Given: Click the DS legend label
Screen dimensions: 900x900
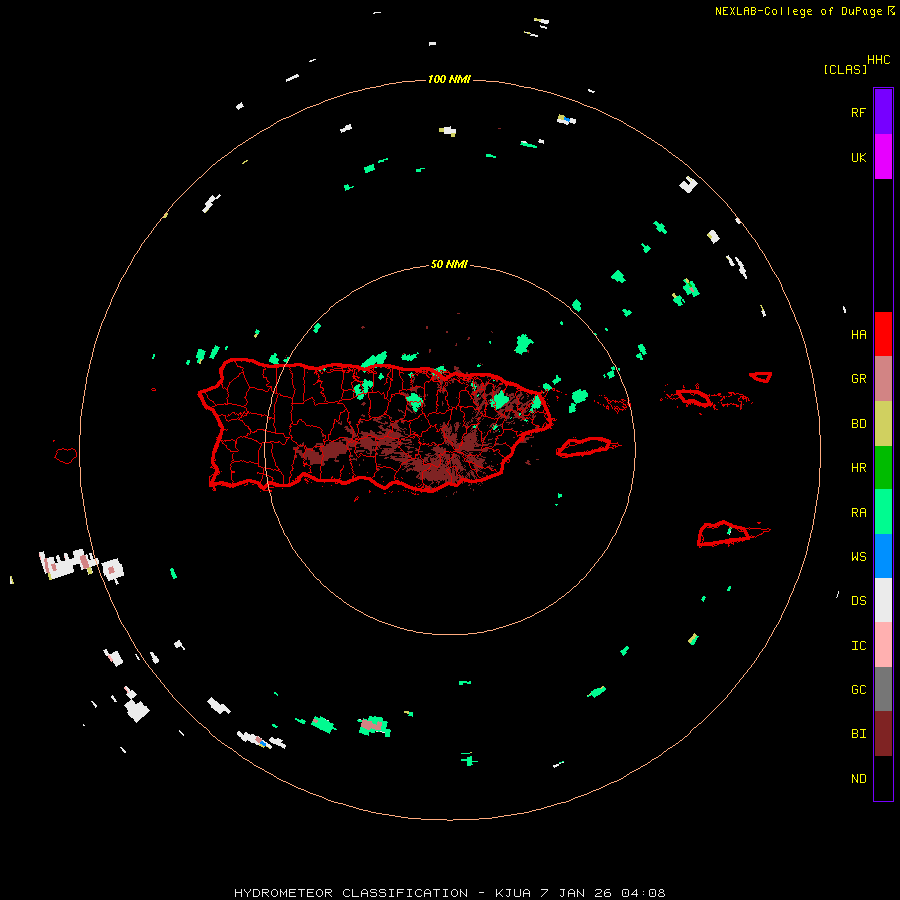Looking at the screenshot, I should (858, 600).
